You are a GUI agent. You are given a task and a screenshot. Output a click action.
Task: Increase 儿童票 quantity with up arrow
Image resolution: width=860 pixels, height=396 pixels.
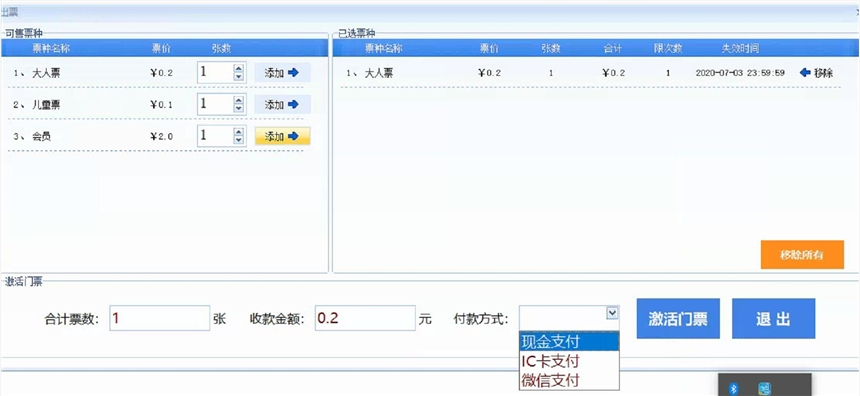tap(238, 100)
